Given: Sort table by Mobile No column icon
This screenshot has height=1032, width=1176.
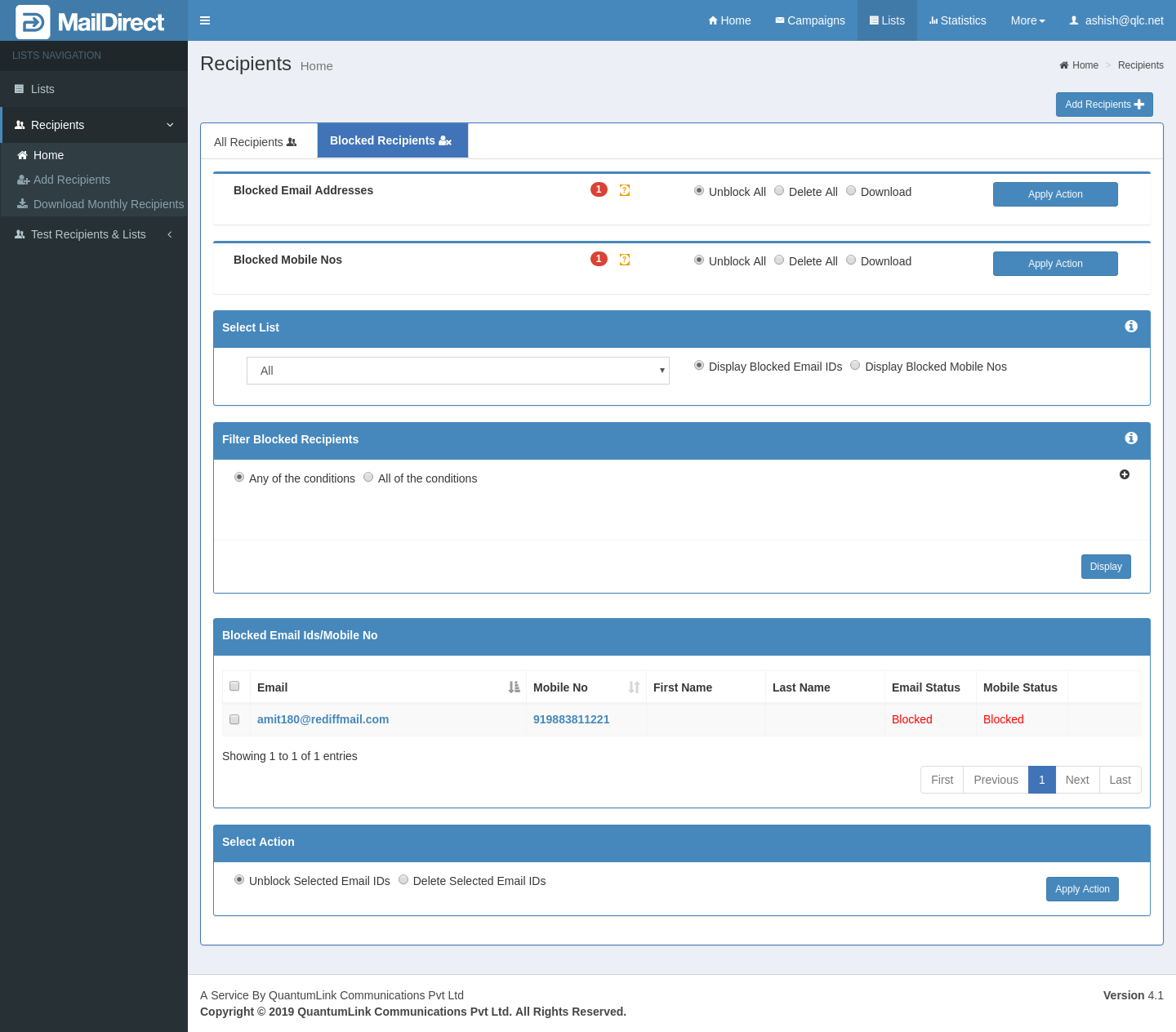Looking at the screenshot, I should coord(634,687).
